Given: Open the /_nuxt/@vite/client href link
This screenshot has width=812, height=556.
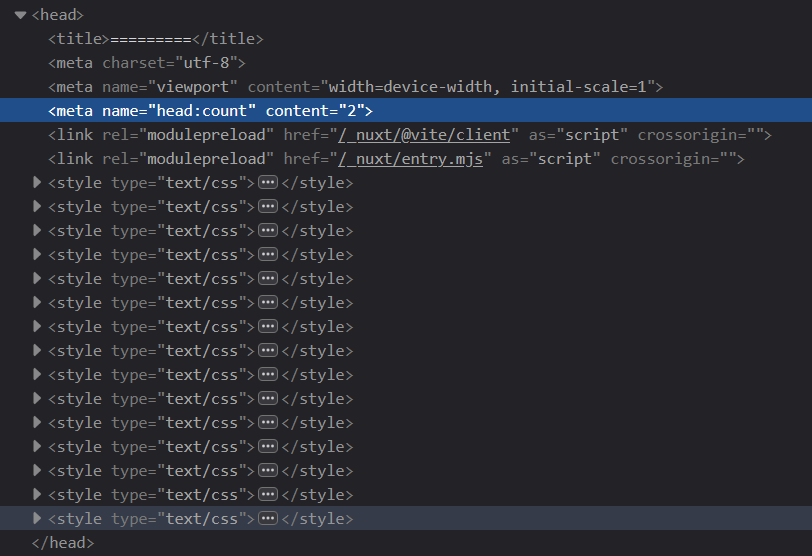Looking at the screenshot, I should (424, 135).
